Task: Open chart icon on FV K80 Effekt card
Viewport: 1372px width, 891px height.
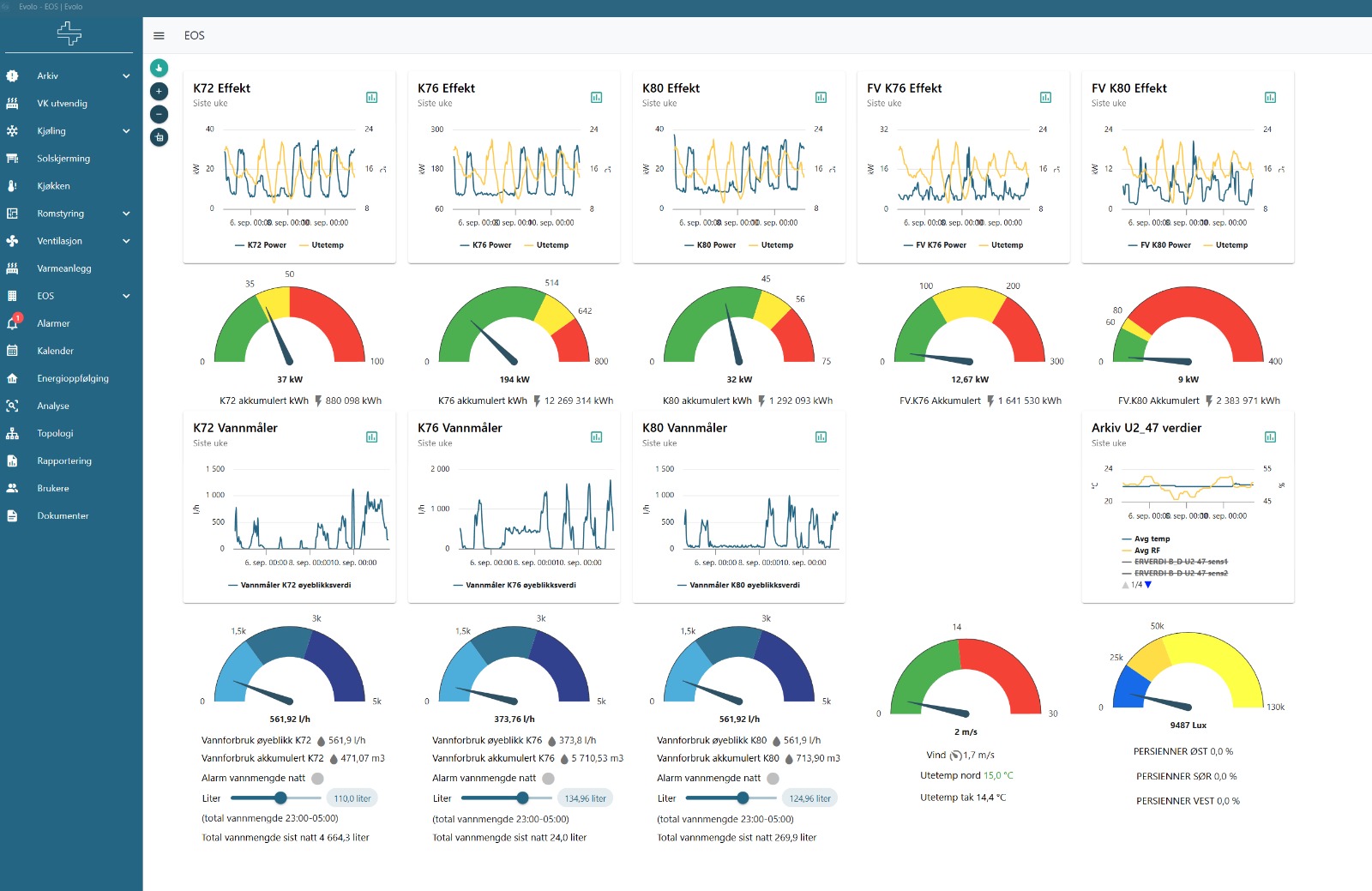Action: click(x=1270, y=98)
